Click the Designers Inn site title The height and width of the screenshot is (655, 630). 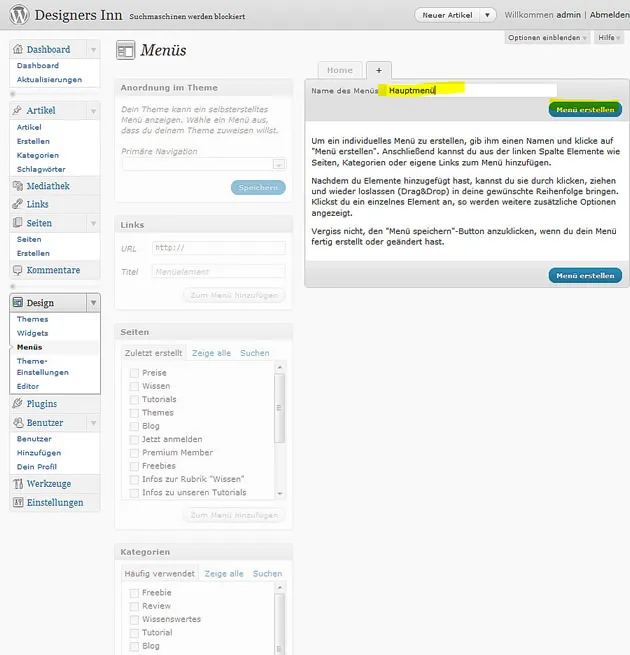click(x=79, y=15)
